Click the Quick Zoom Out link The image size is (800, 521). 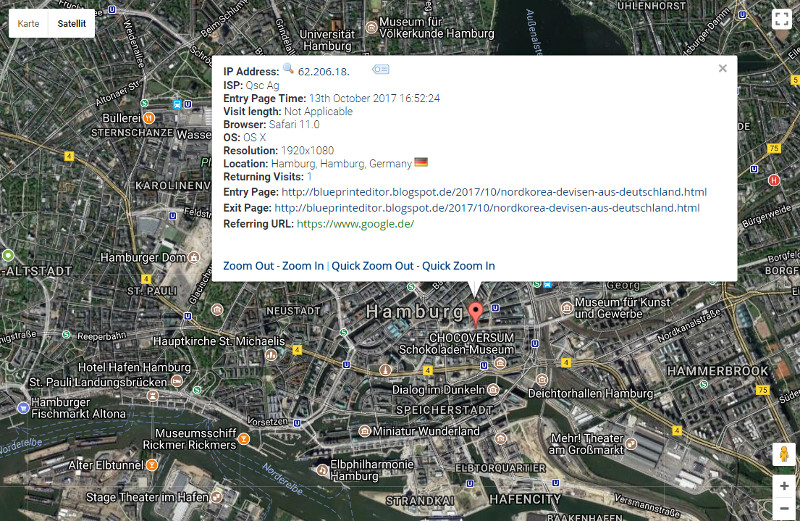pyautogui.click(x=372, y=266)
